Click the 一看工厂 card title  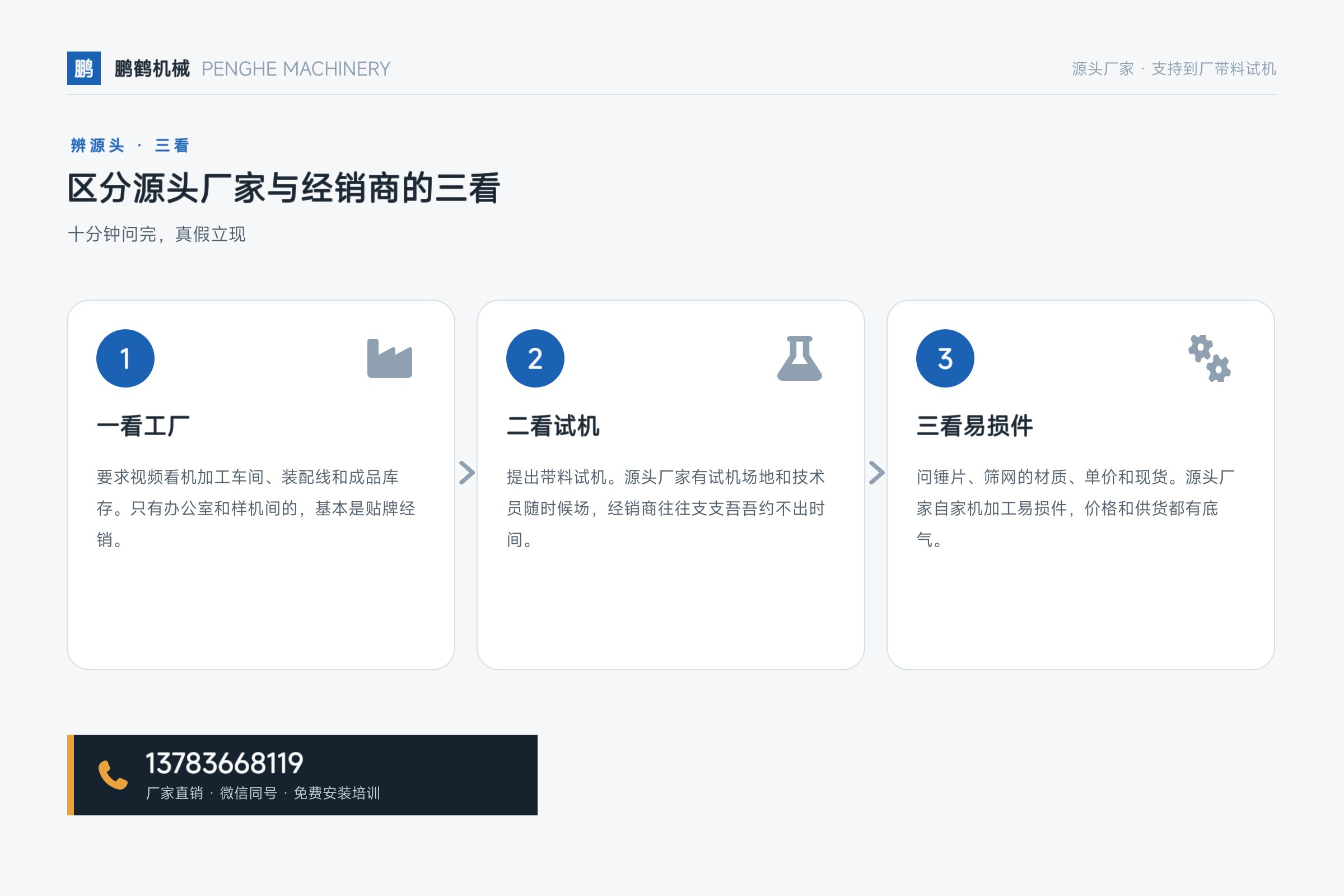tap(143, 426)
